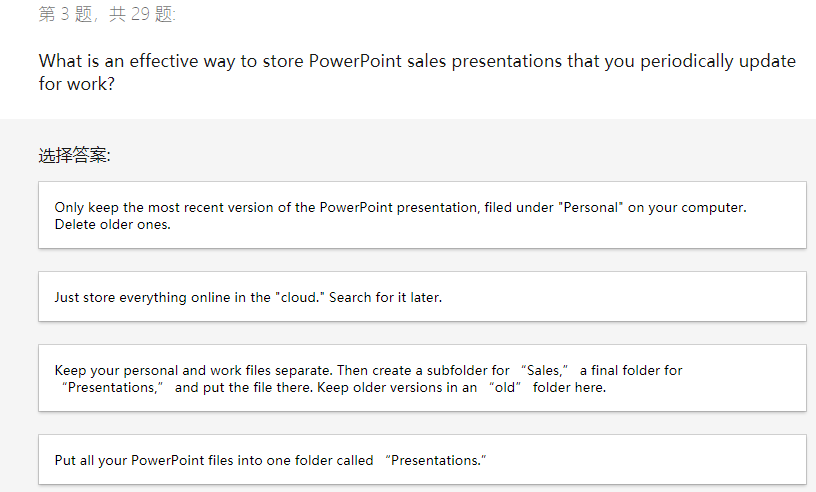Click the words "Delete older ones." in first answer
Viewport: 816px width, 492px height.
(x=112, y=224)
